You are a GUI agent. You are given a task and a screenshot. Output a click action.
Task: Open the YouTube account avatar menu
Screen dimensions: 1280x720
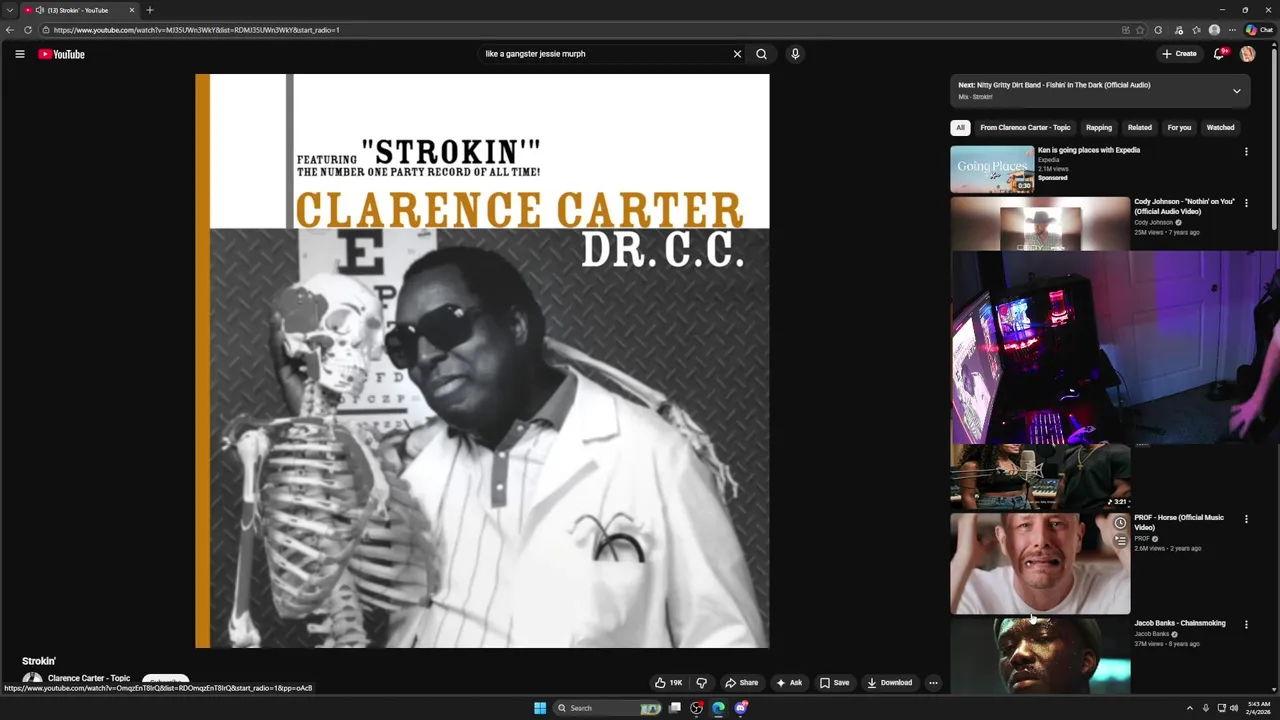[1247, 54]
